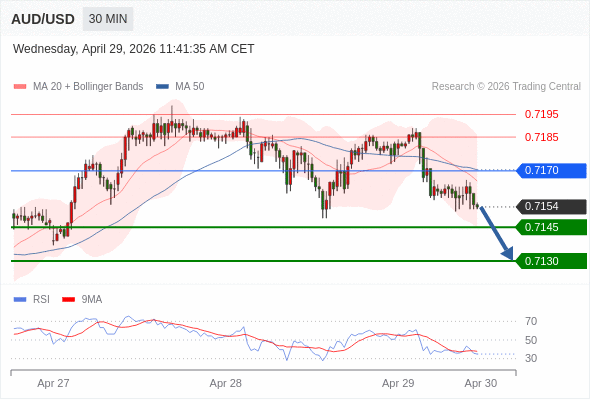Click the Apr 30 date axis marker

click(x=481, y=383)
